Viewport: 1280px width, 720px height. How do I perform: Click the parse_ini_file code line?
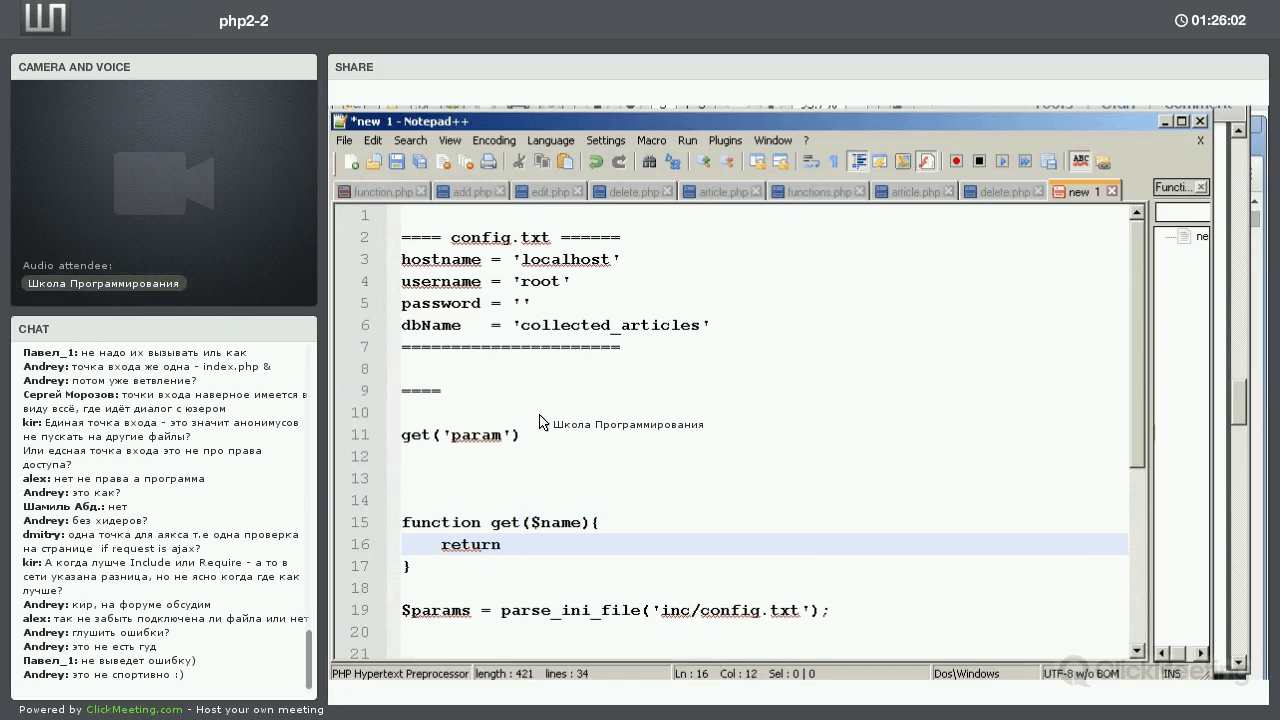[615, 610]
